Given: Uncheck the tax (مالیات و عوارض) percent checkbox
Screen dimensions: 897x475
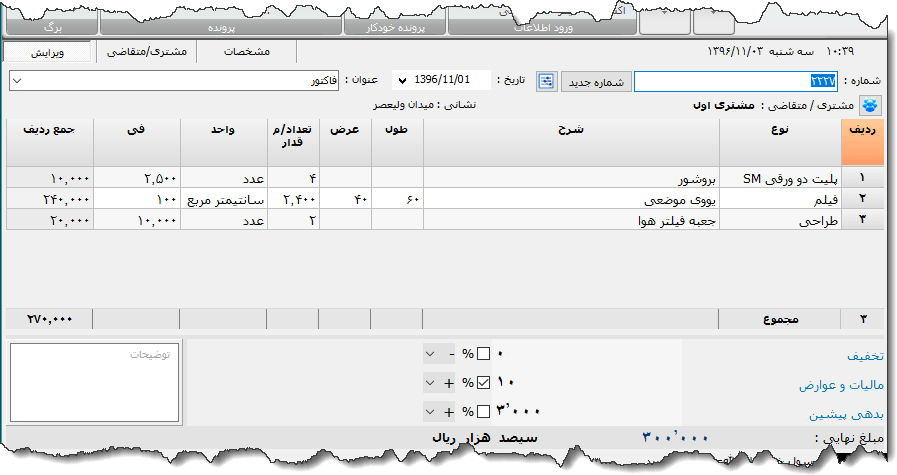Looking at the screenshot, I should coord(484,383).
